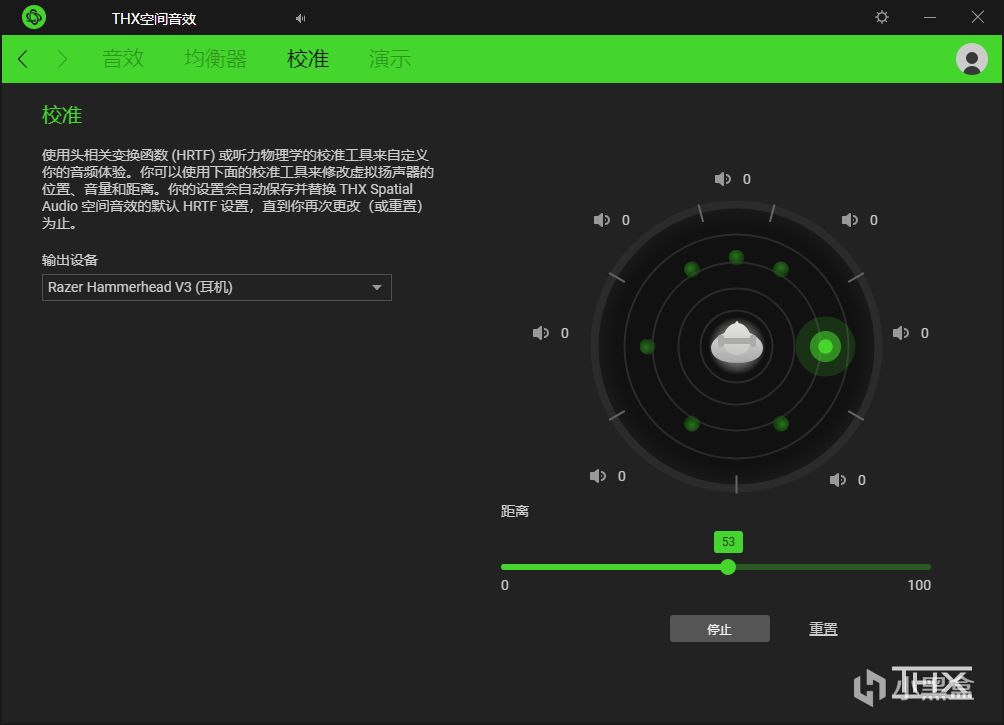This screenshot has height=725, width=1004.
Task: Click the back navigation arrow
Action: pos(23,59)
